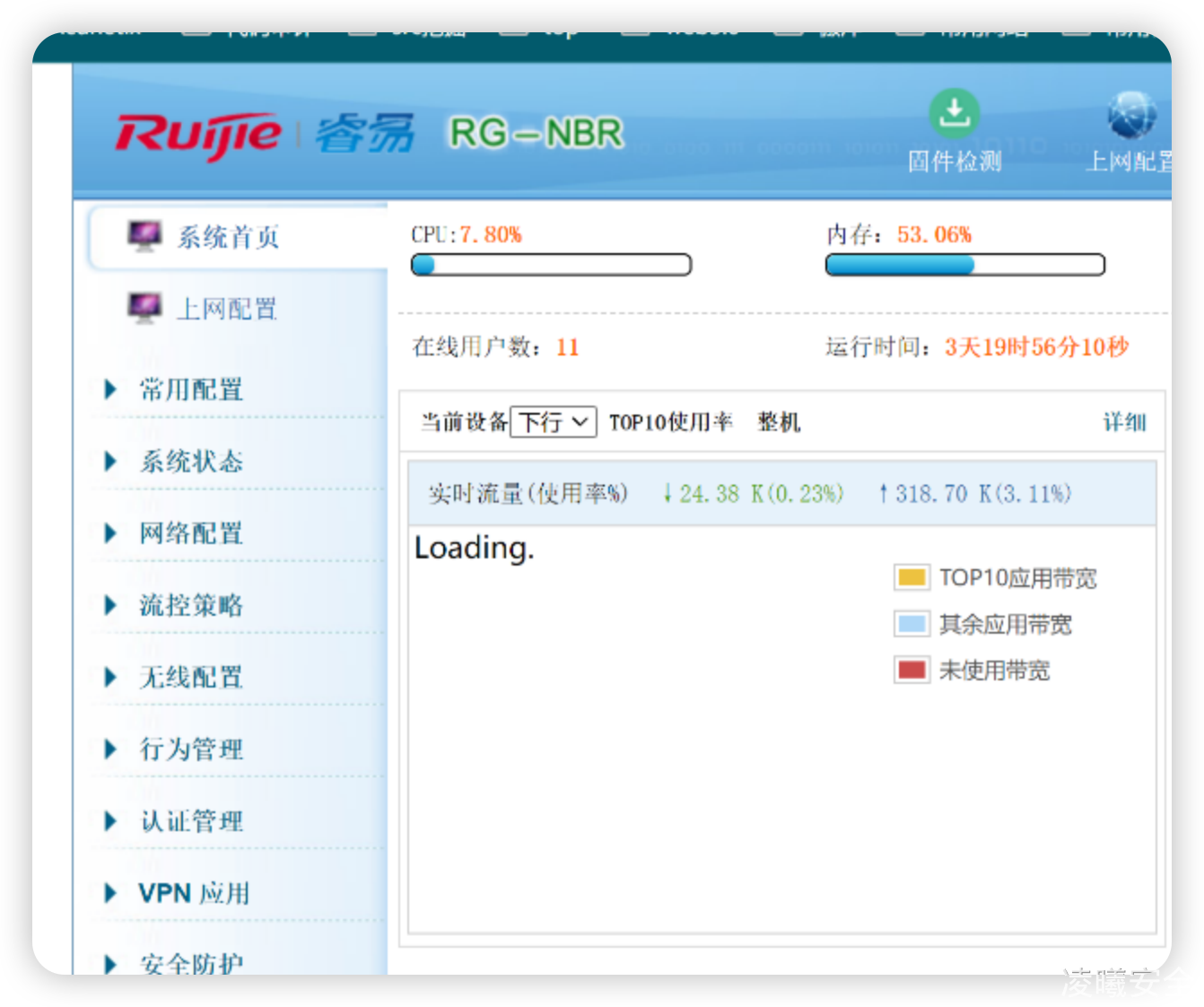Expand the 网络配置 sidebar section
The width and height of the screenshot is (1204, 1007).
pos(190,533)
